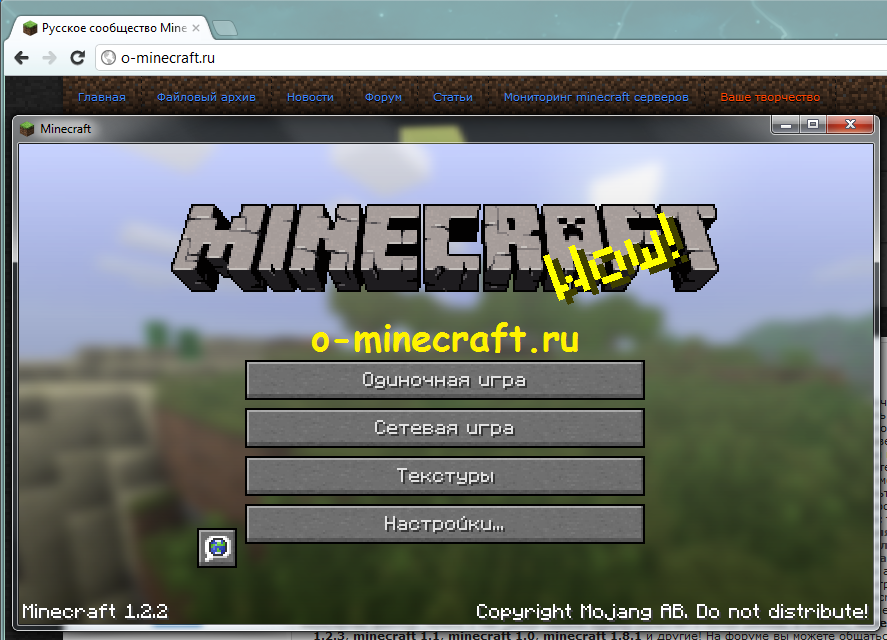Image resolution: width=887 pixels, height=640 pixels.
Task: Open the Файловый архив menu item
Action: tap(206, 96)
